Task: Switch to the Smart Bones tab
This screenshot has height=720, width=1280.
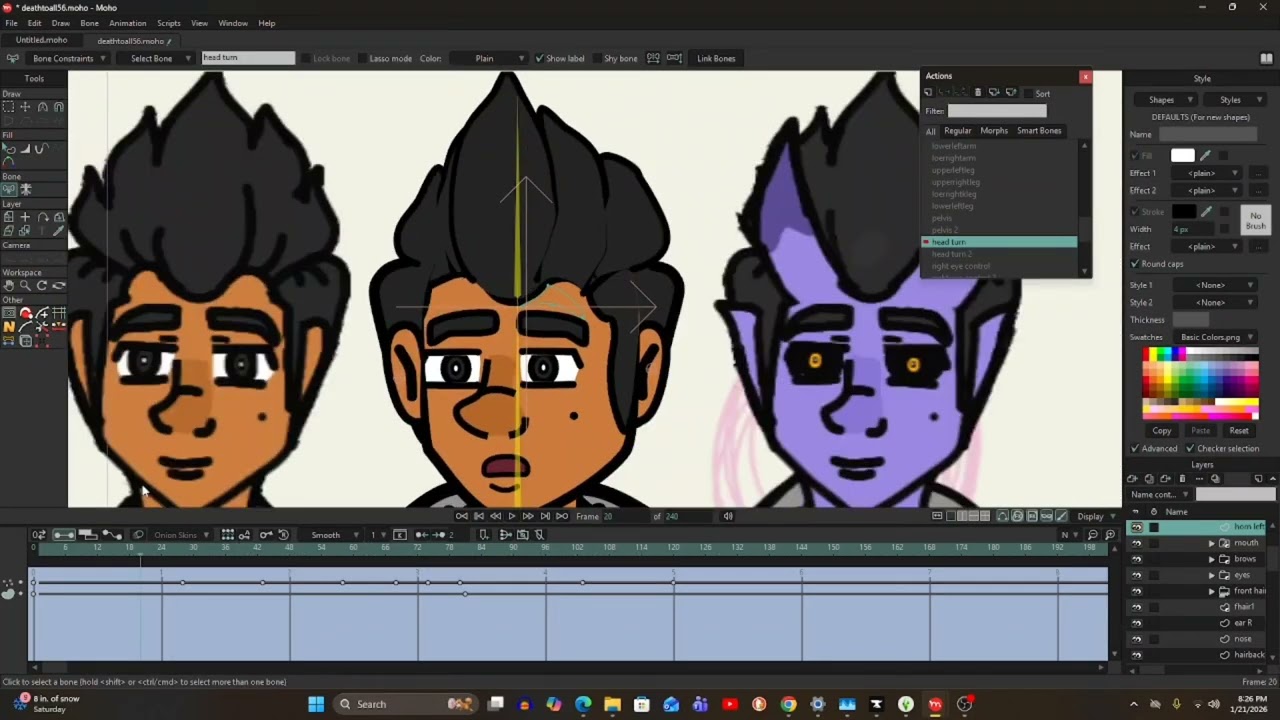Action: pyautogui.click(x=1039, y=131)
